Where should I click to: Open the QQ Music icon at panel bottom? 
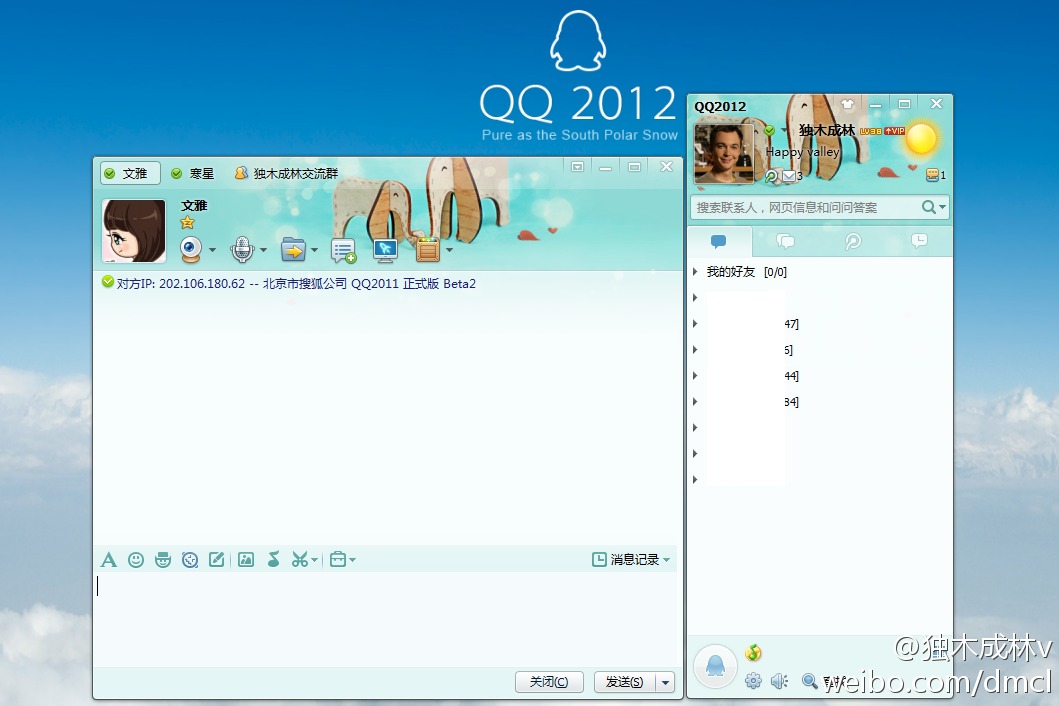pyautogui.click(x=753, y=653)
